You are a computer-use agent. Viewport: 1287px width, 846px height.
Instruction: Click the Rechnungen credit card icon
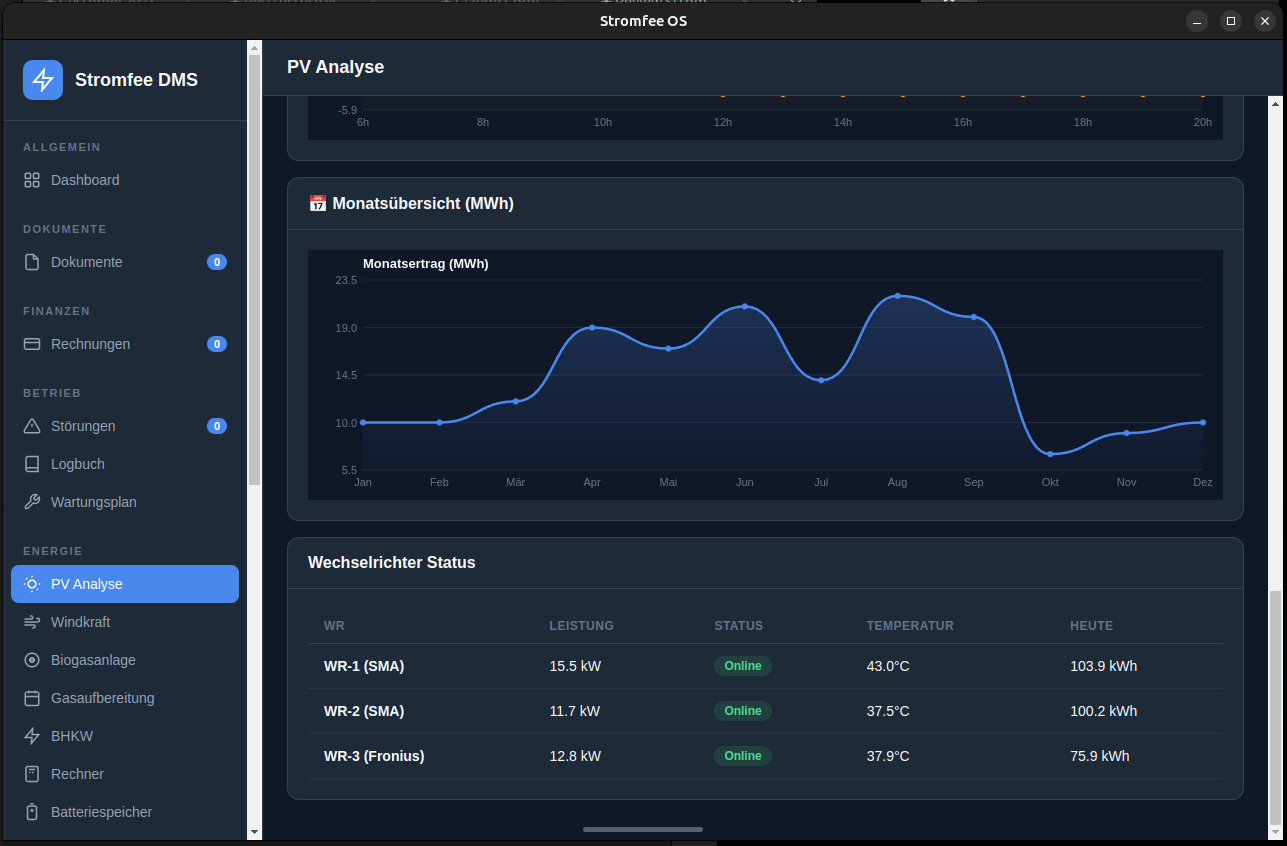(x=32, y=344)
